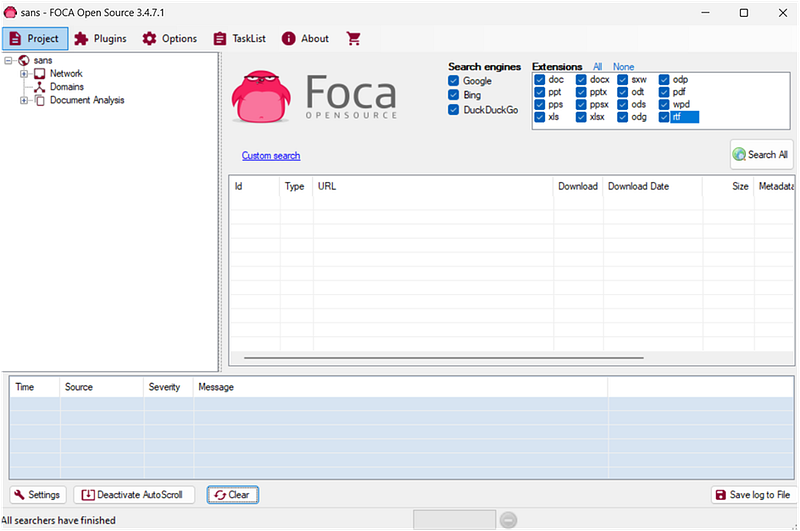The width and height of the screenshot is (800, 531).
Task: Click the FOCA app icon in title bar
Action: pyautogui.click(x=10, y=12)
